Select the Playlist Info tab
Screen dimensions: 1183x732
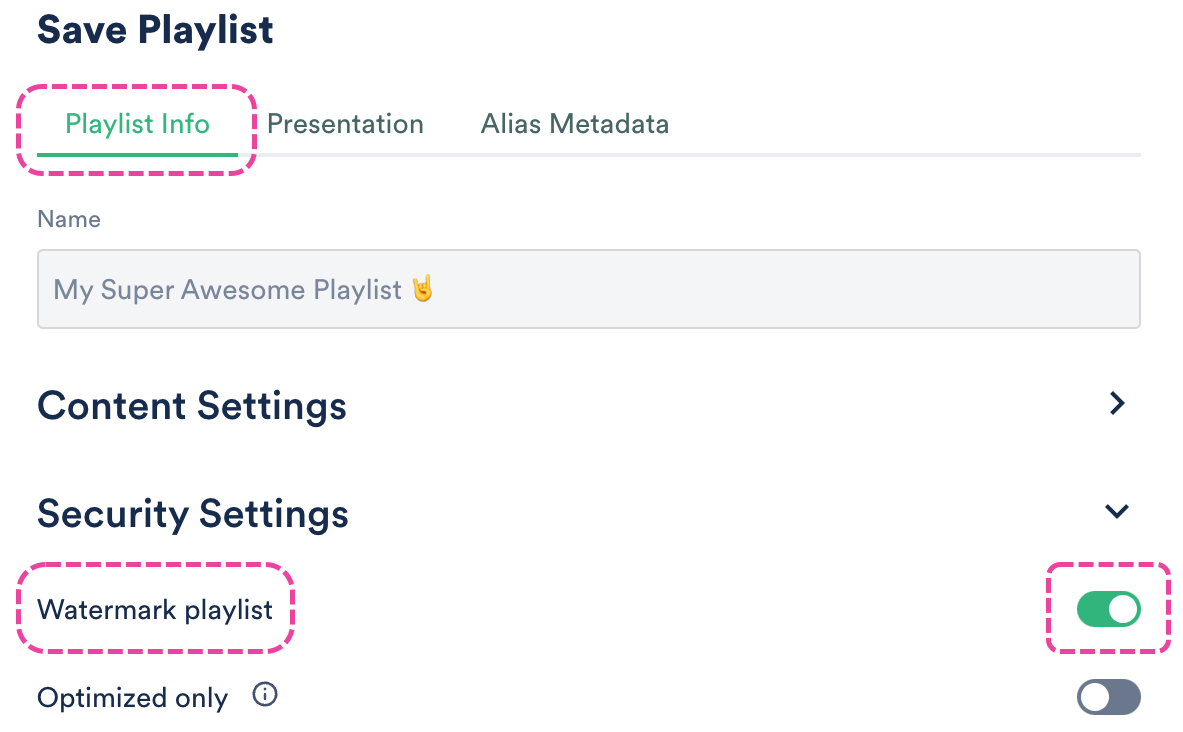137,124
